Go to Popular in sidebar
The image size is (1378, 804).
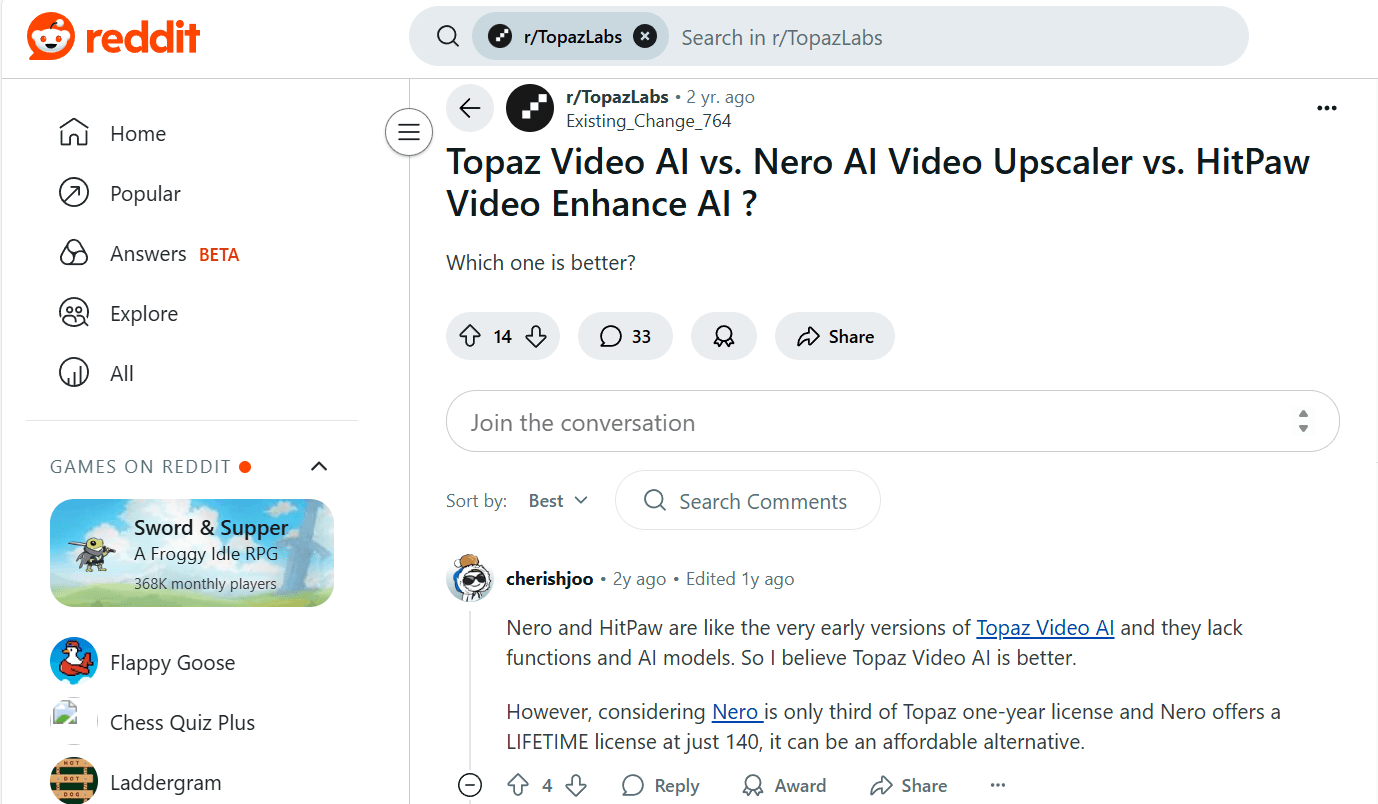click(x=145, y=194)
